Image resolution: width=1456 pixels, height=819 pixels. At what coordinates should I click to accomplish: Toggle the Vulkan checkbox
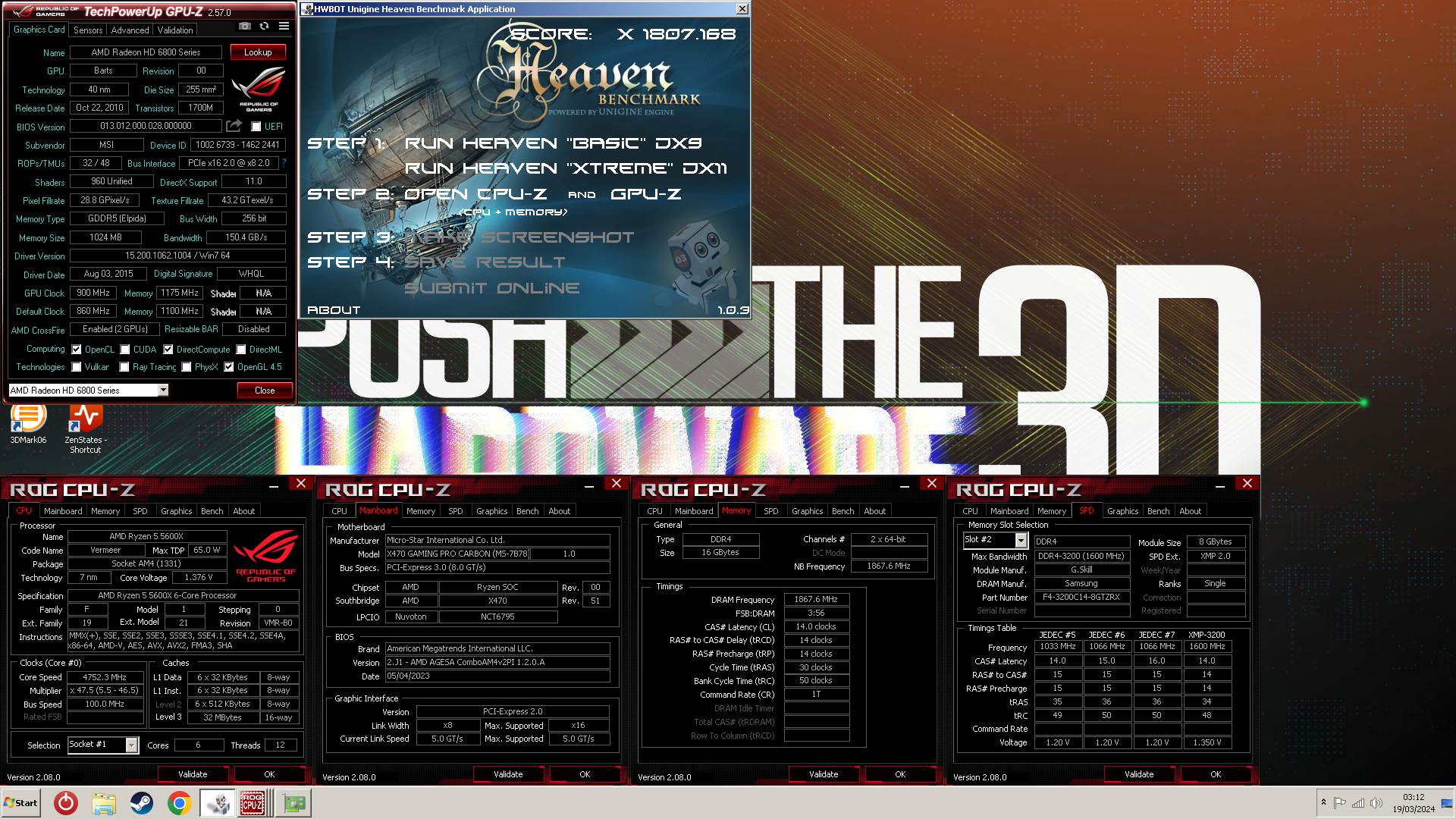[77, 367]
